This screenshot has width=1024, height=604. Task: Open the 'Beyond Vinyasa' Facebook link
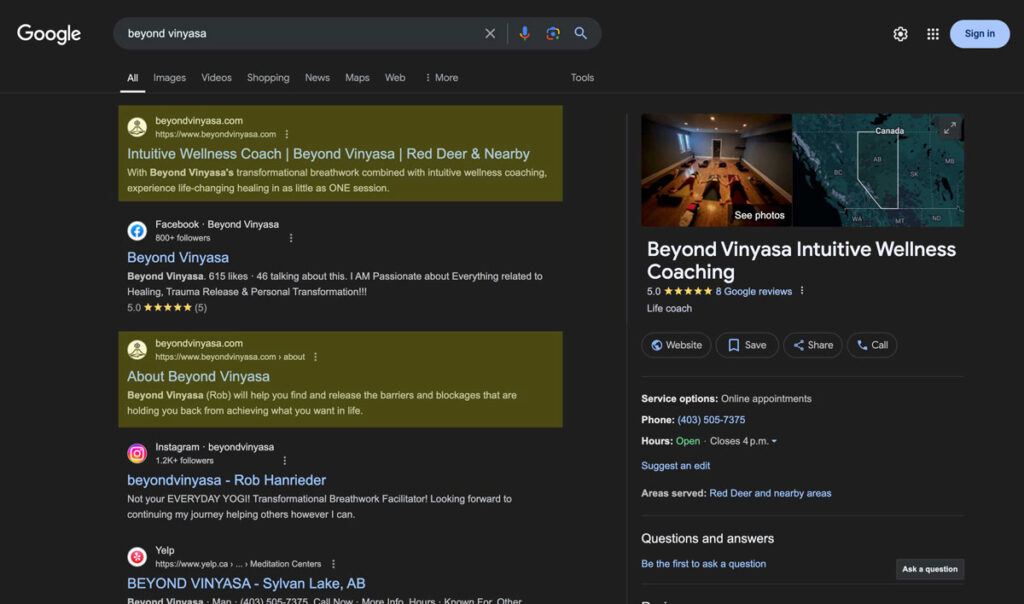[x=178, y=258]
